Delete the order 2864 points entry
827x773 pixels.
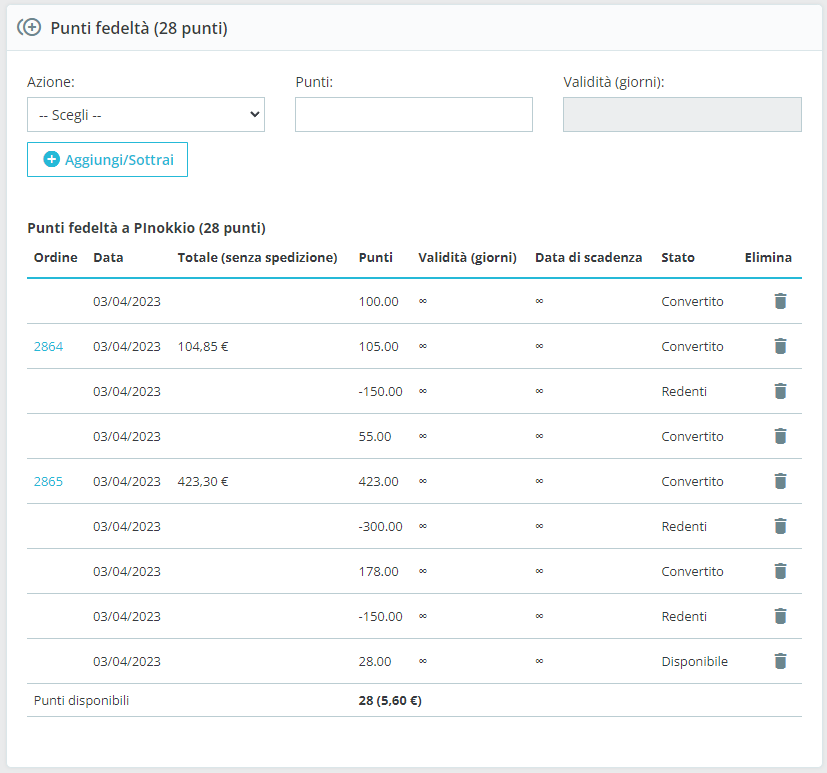[x=780, y=346]
